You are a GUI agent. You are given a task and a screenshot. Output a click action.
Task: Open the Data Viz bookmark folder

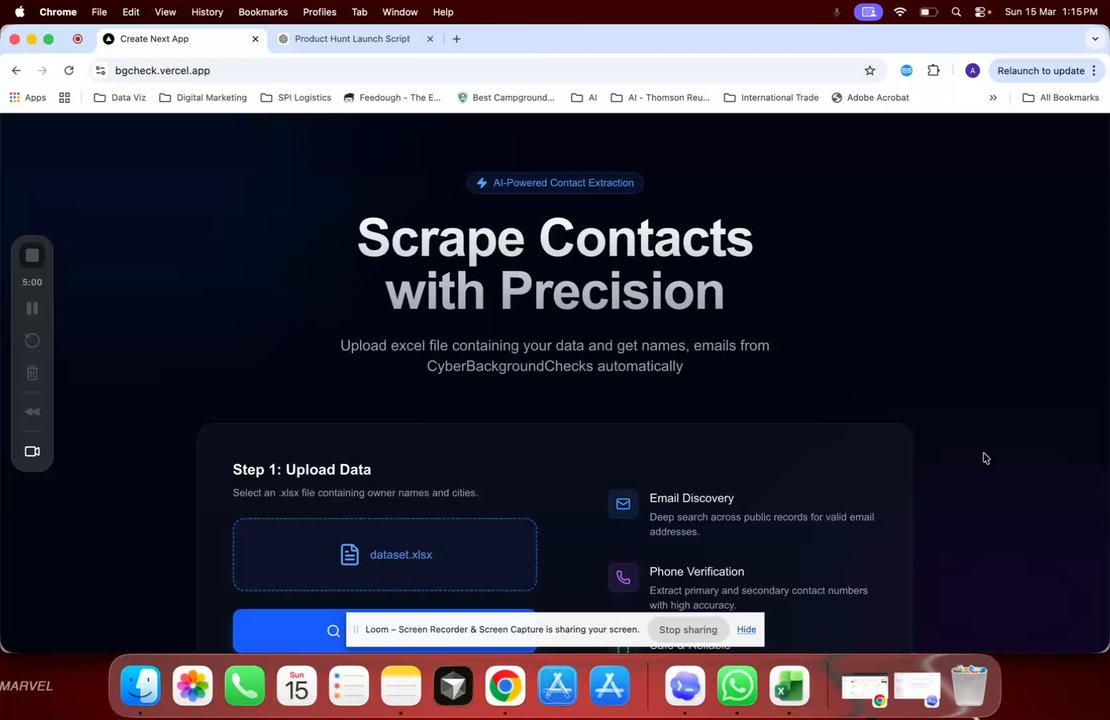pyautogui.click(x=120, y=98)
